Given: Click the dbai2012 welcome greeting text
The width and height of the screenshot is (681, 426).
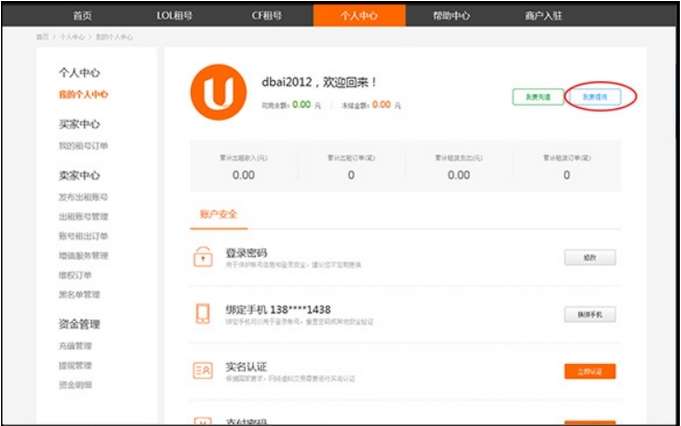Looking at the screenshot, I should point(319,82).
